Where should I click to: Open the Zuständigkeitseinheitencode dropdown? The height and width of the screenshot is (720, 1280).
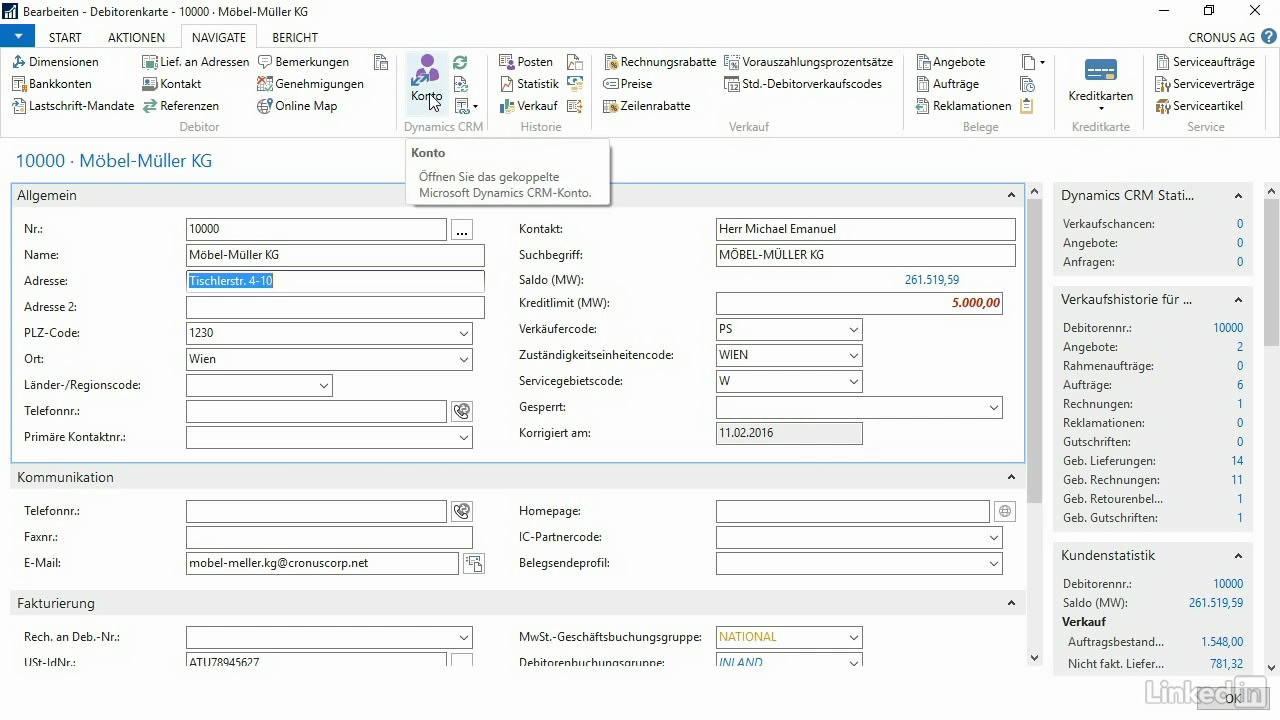853,355
